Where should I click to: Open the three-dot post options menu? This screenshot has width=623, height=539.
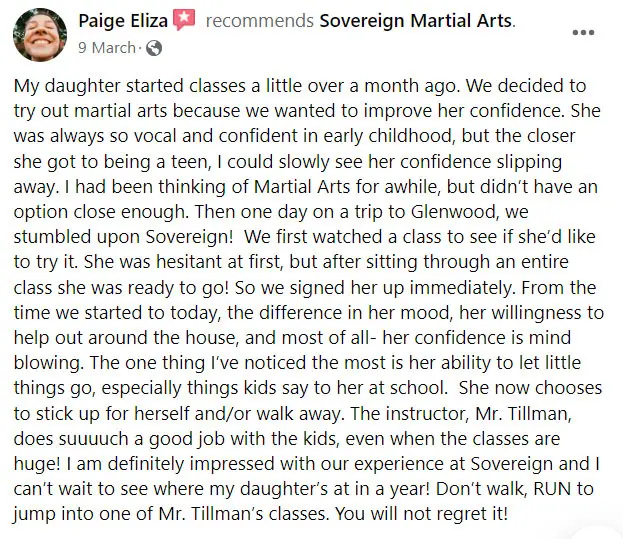[x=583, y=31]
